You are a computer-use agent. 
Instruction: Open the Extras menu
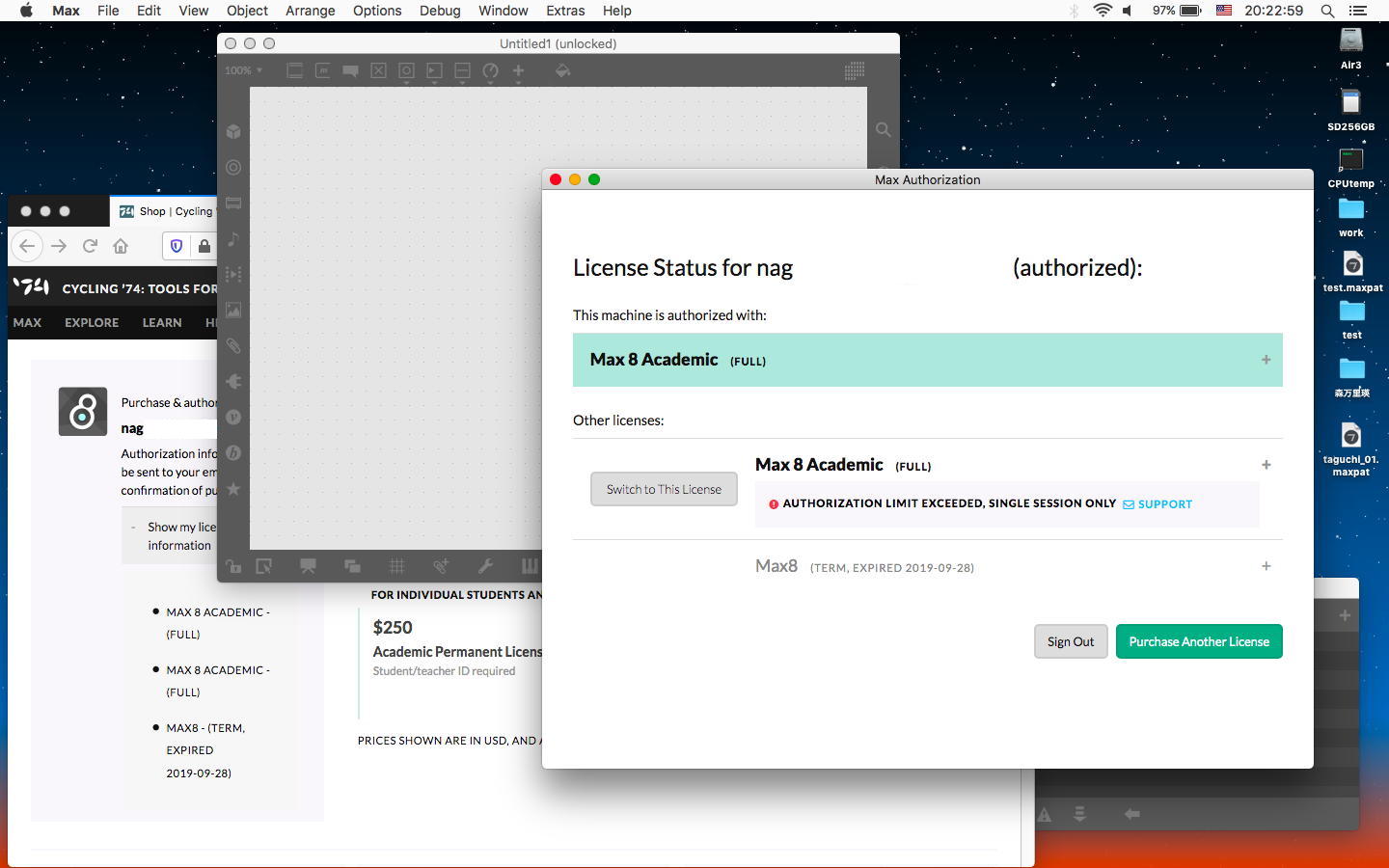(565, 11)
